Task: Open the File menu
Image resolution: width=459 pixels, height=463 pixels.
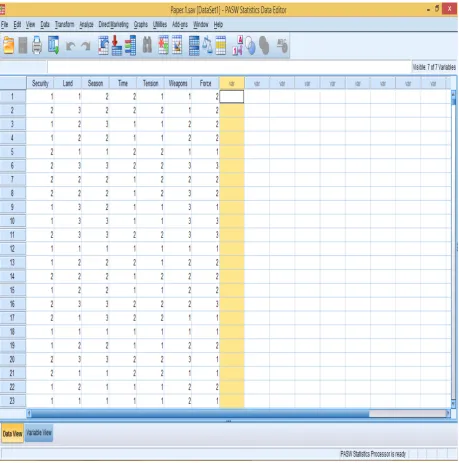Action: [4, 24]
